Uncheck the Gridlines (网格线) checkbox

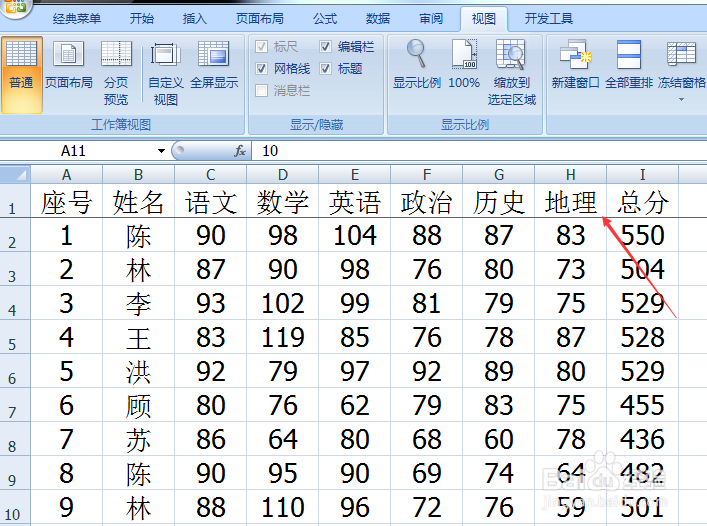262,69
